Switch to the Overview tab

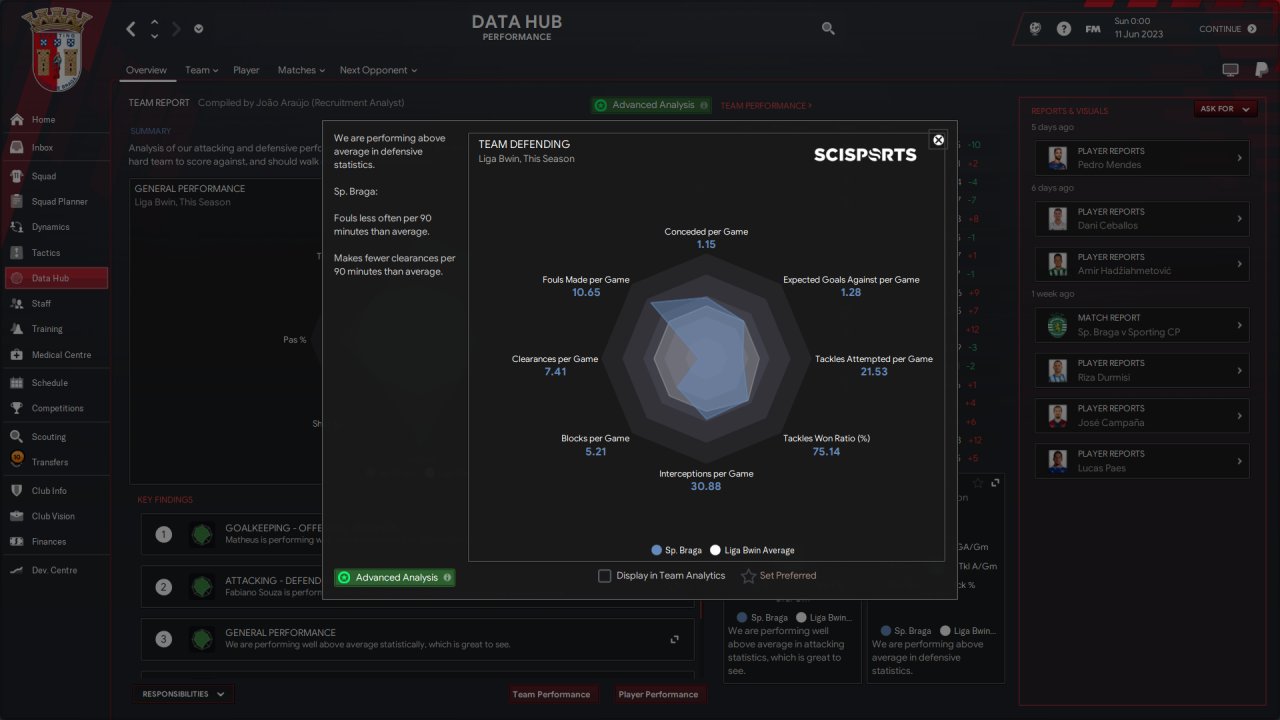click(x=146, y=70)
